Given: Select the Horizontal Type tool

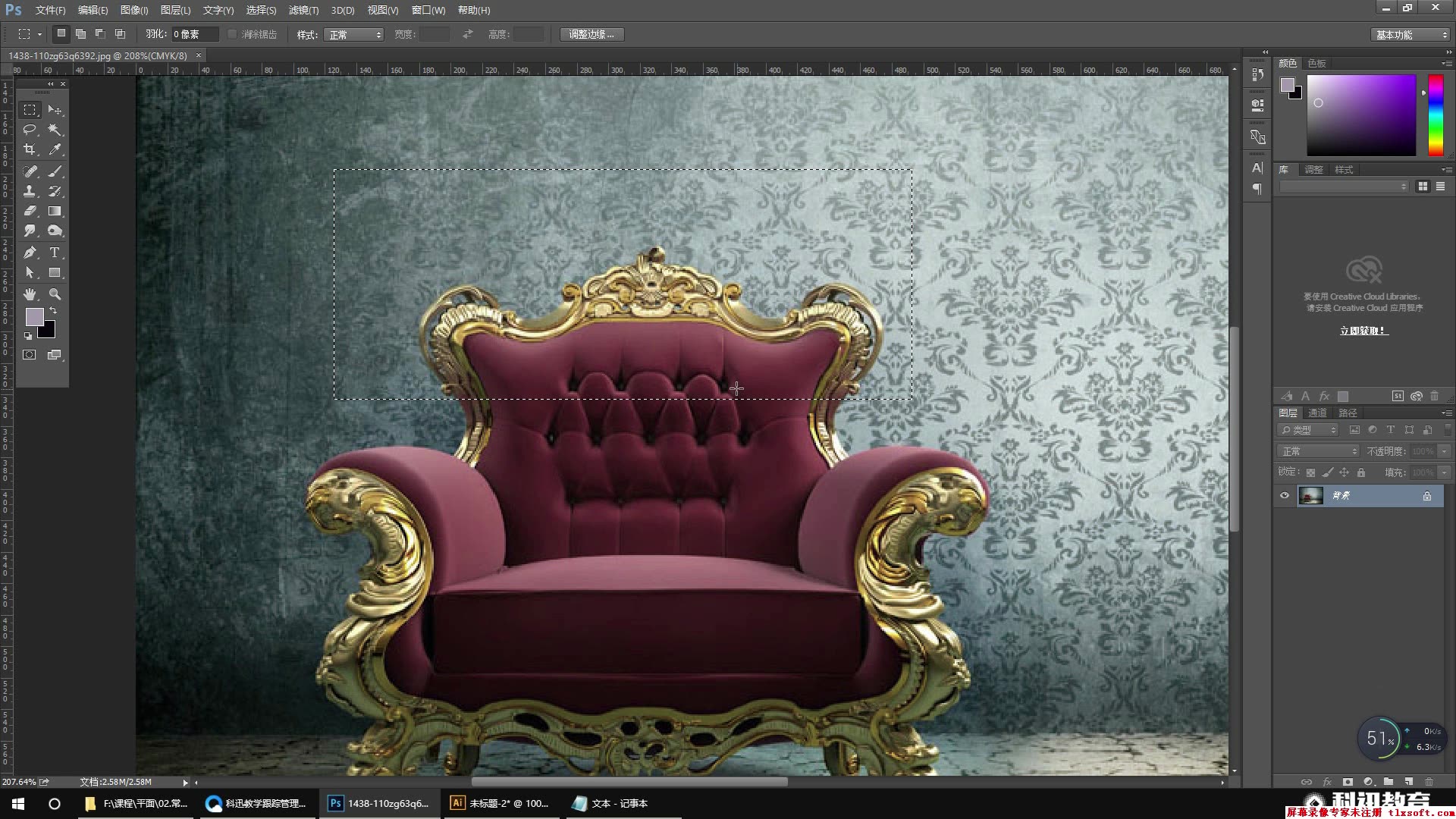Looking at the screenshot, I should click(x=55, y=253).
